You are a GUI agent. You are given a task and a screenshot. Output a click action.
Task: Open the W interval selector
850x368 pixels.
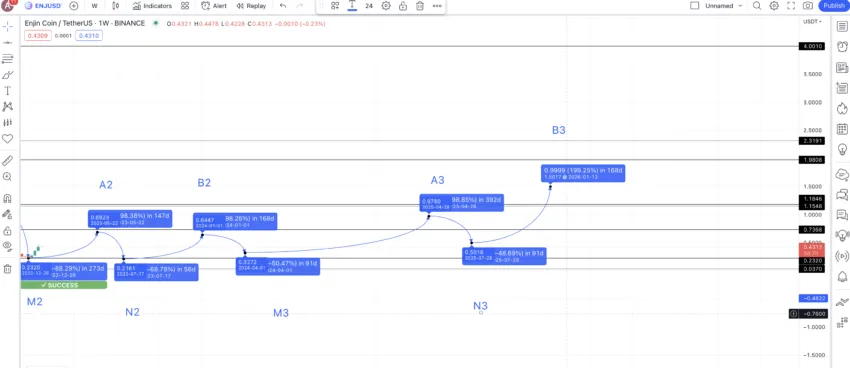[x=95, y=6]
